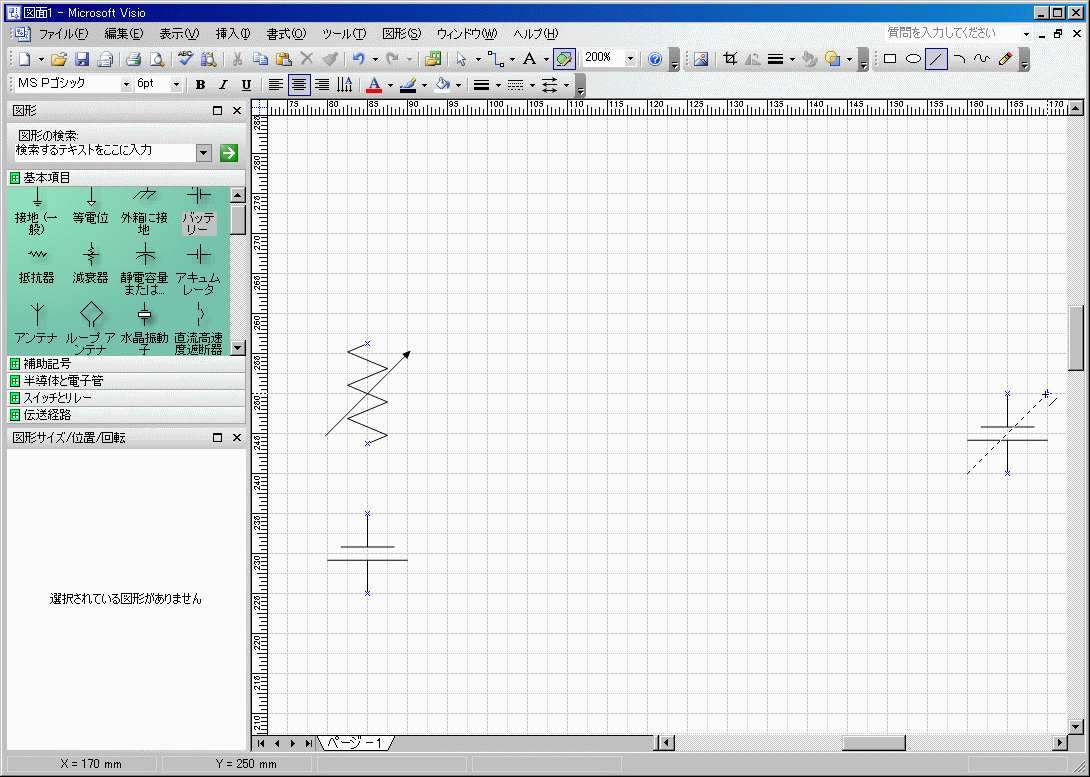Toggle underline text formatting
Screen dimensions: 1090x777
[x=246, y=85]
